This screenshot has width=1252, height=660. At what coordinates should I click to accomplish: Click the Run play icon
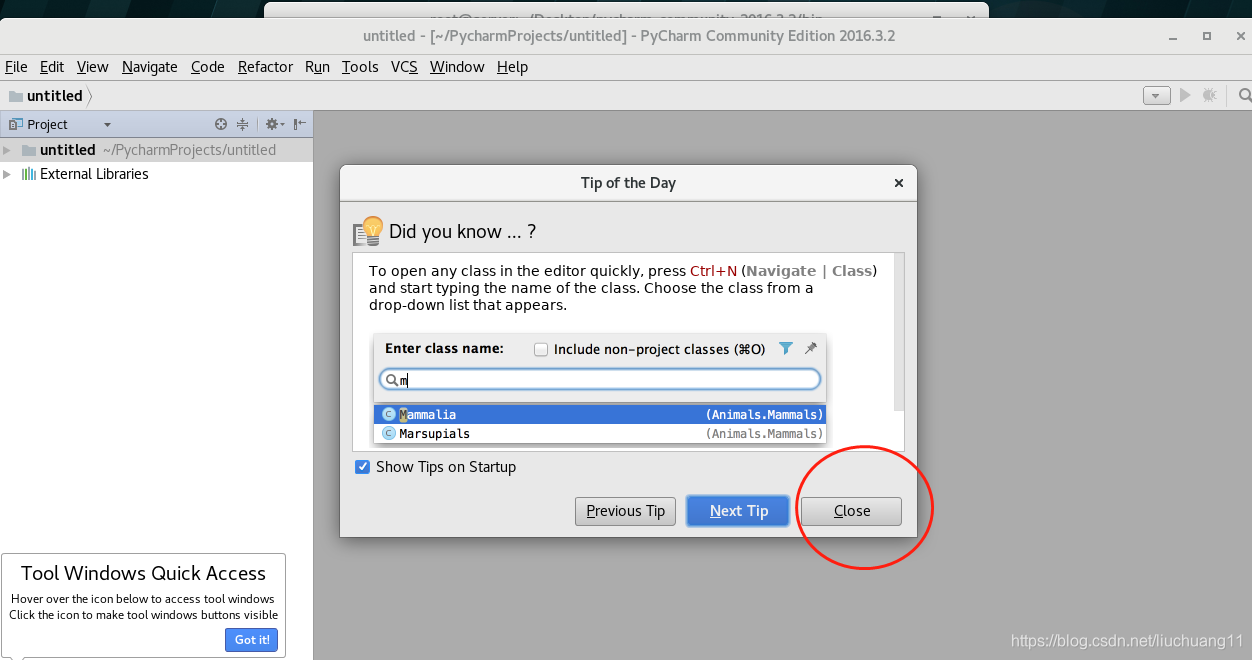click(1185, 95)
